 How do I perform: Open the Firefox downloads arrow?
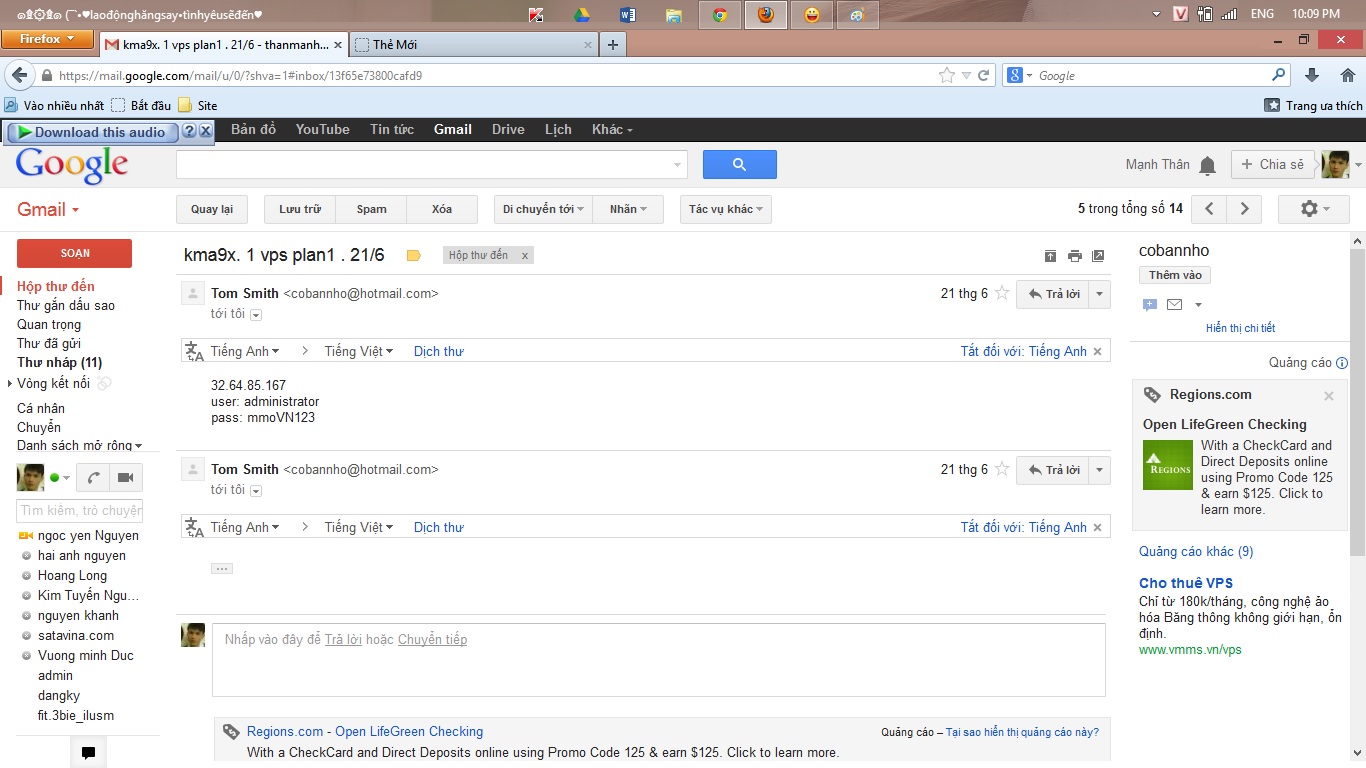pos(1313,75)
